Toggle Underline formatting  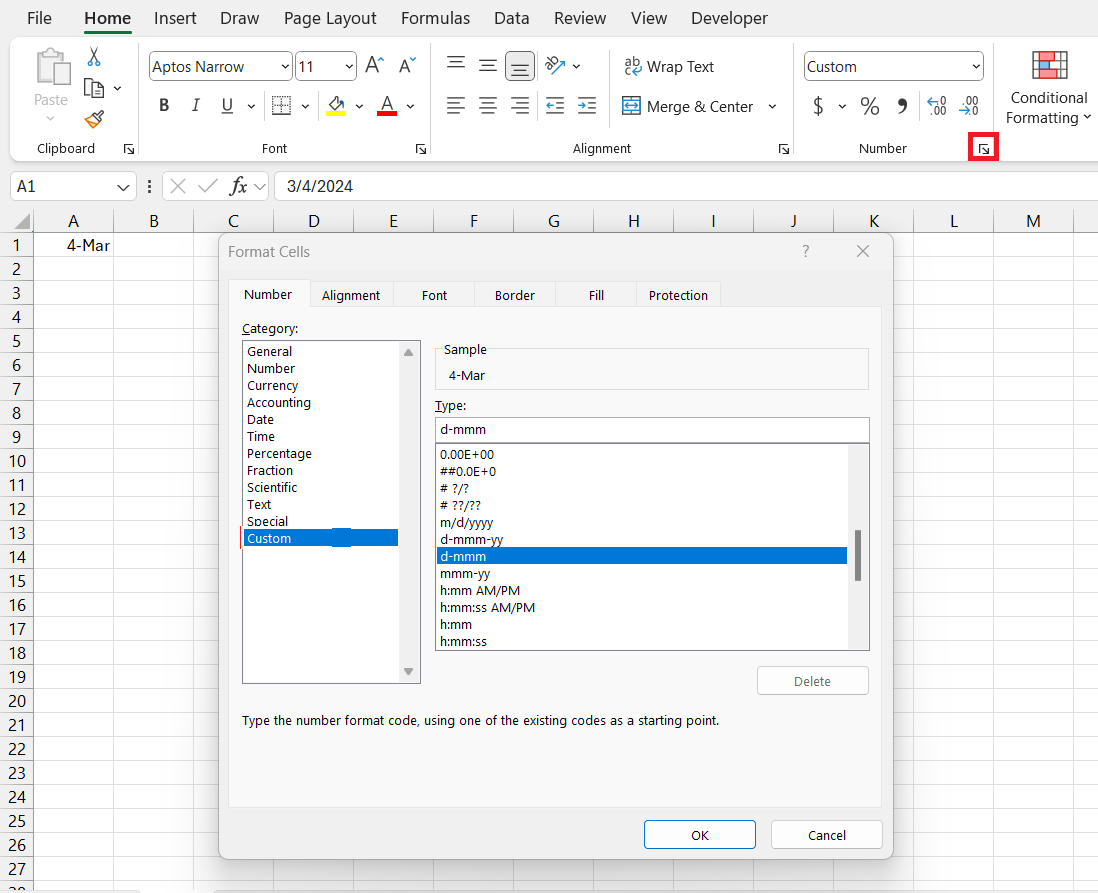point(227,106)
